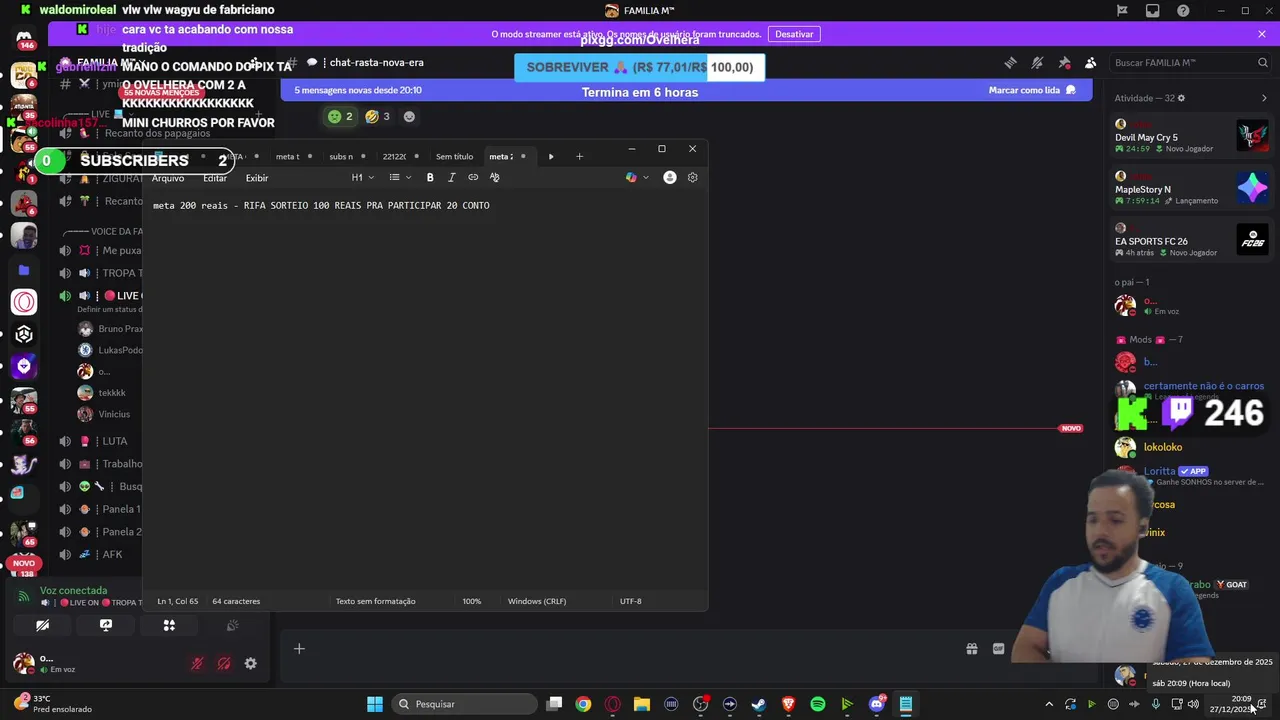Open Copilot dropdown in Notepad

click(637, 177)
